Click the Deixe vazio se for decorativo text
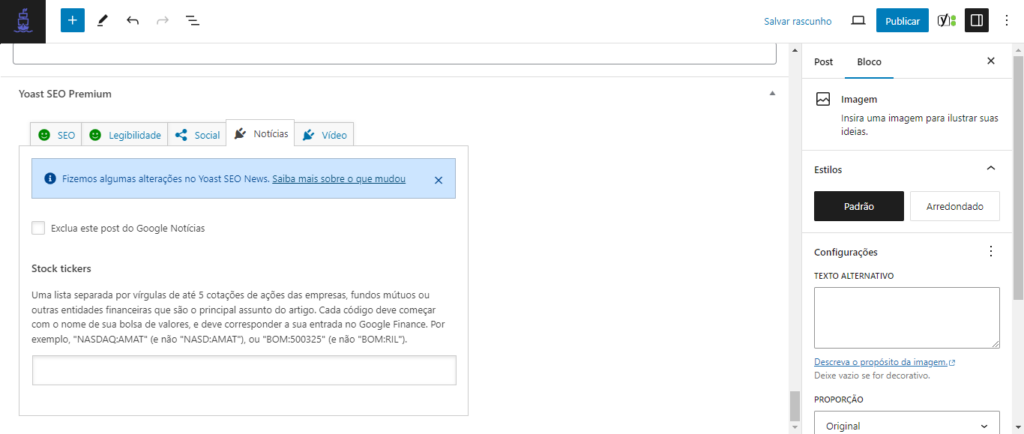Screen dimensions: 1024x434 coord(872,376)
